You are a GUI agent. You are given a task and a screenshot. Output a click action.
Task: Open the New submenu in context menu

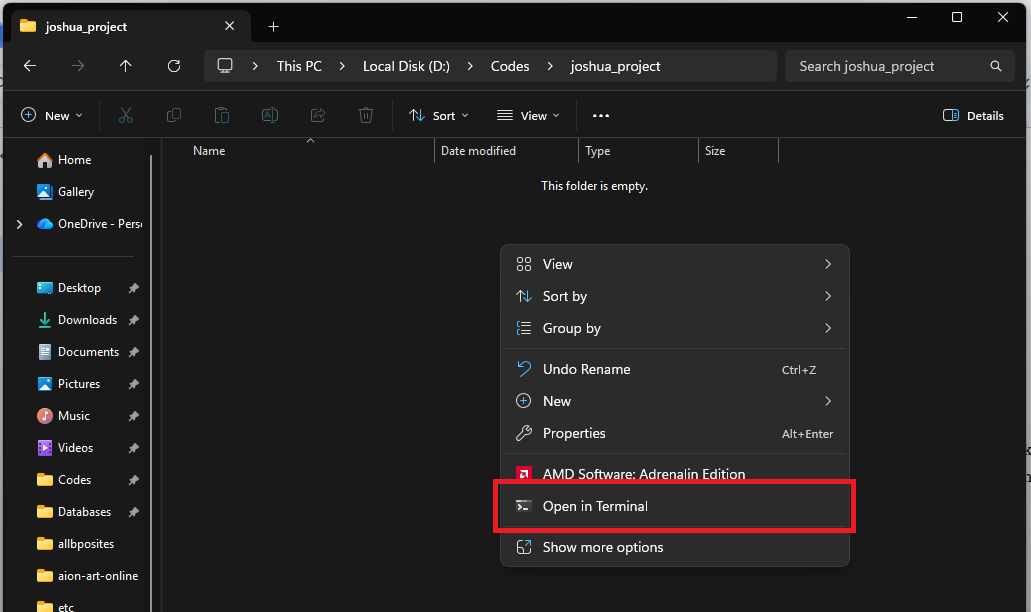[675, 401]
